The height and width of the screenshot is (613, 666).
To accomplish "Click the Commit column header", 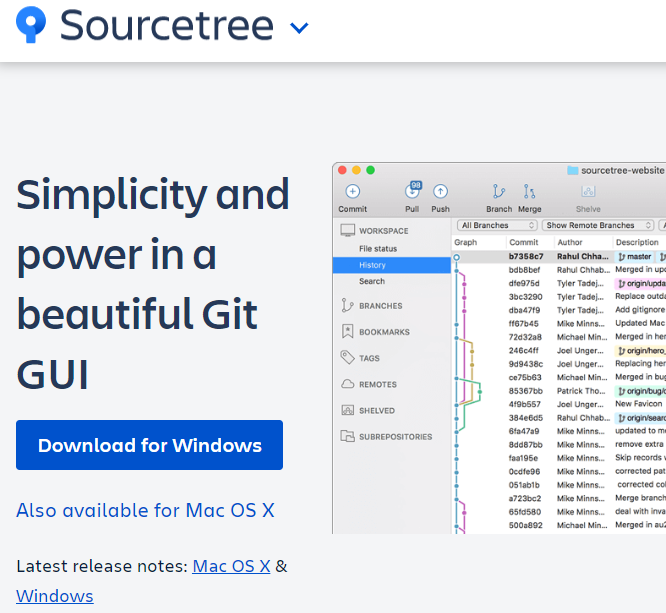I will click(523, 242).
